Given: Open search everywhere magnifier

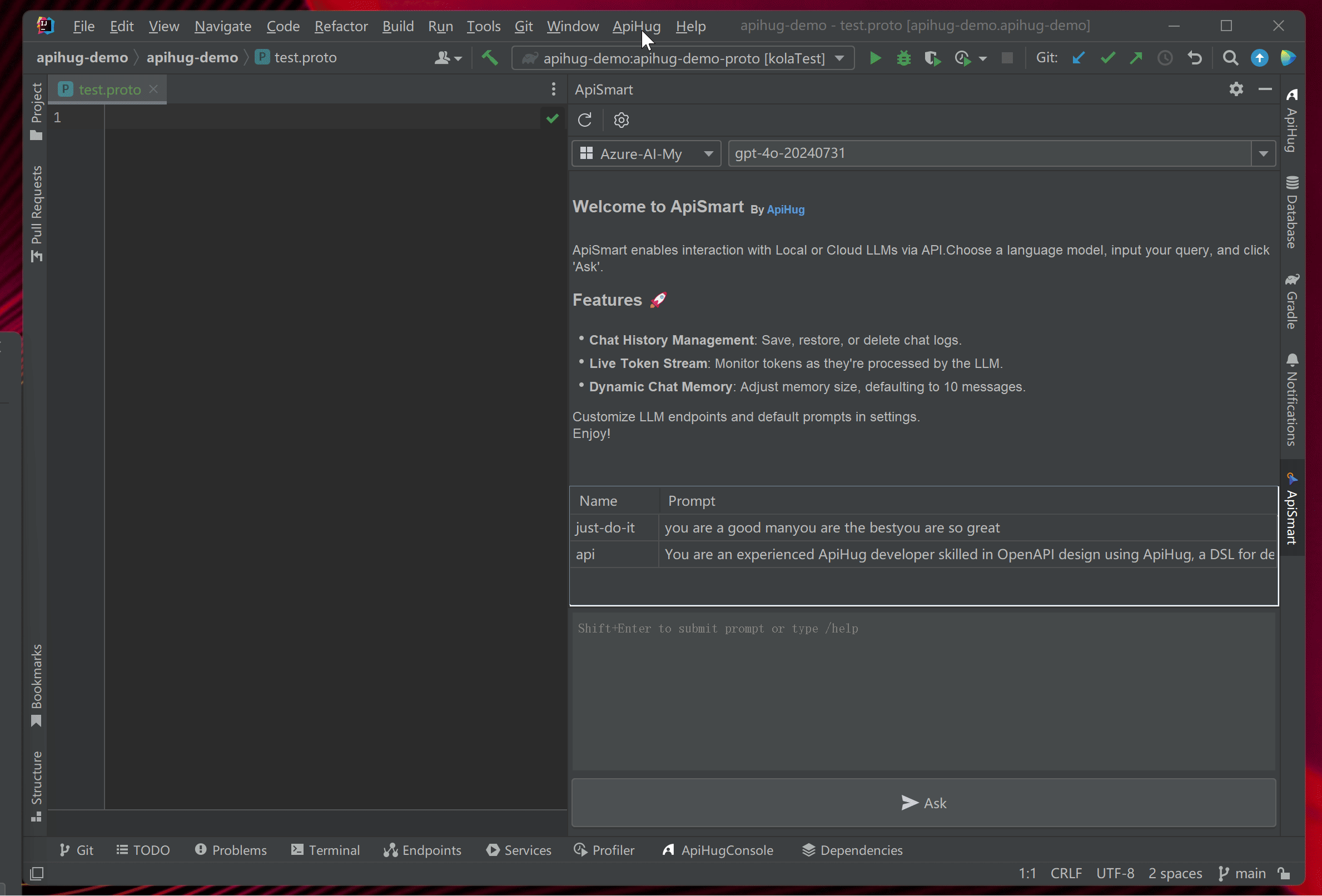Looking at the screenshot, I should [x=1229, y=57].
